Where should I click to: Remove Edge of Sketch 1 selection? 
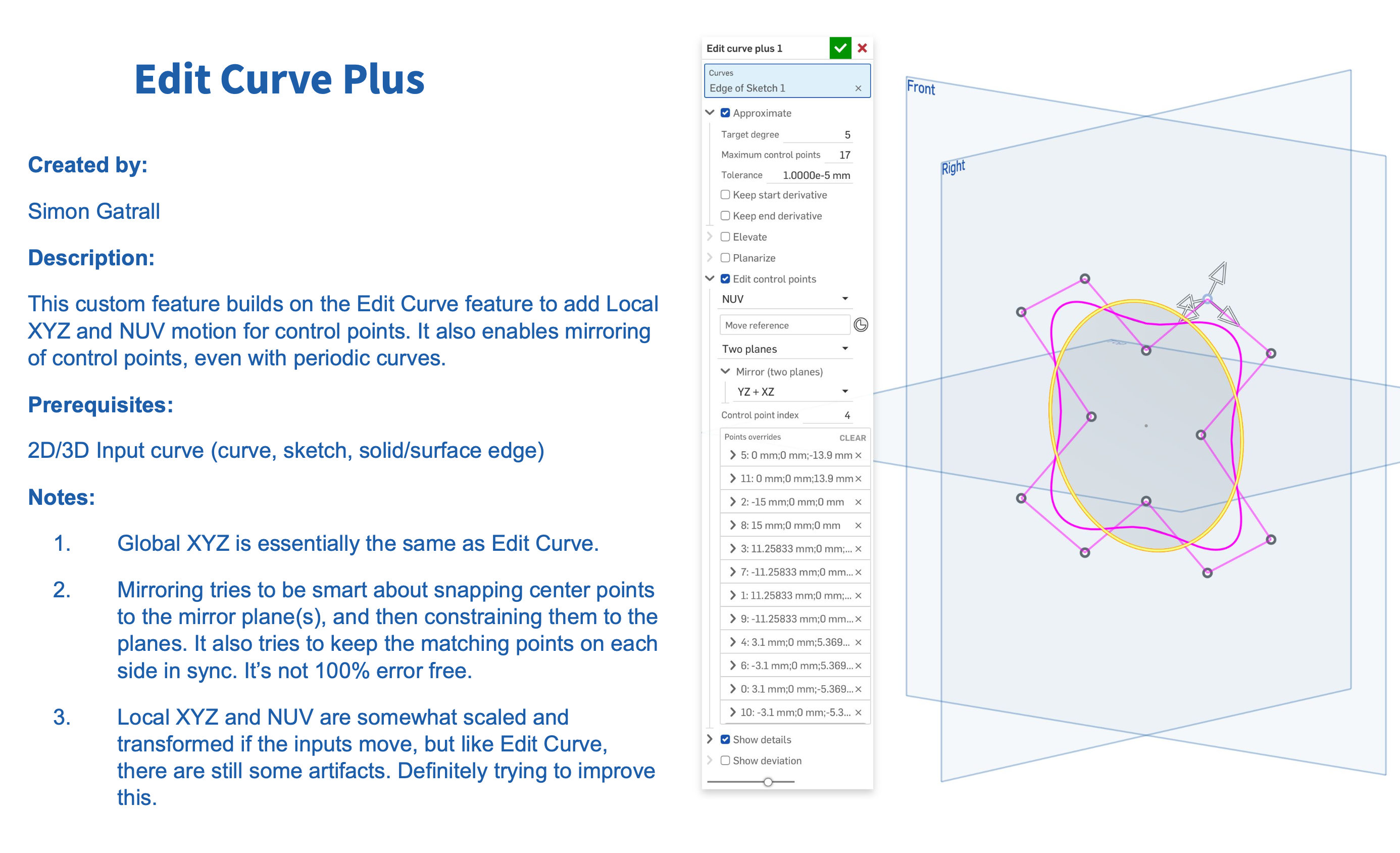coord(858,88)
